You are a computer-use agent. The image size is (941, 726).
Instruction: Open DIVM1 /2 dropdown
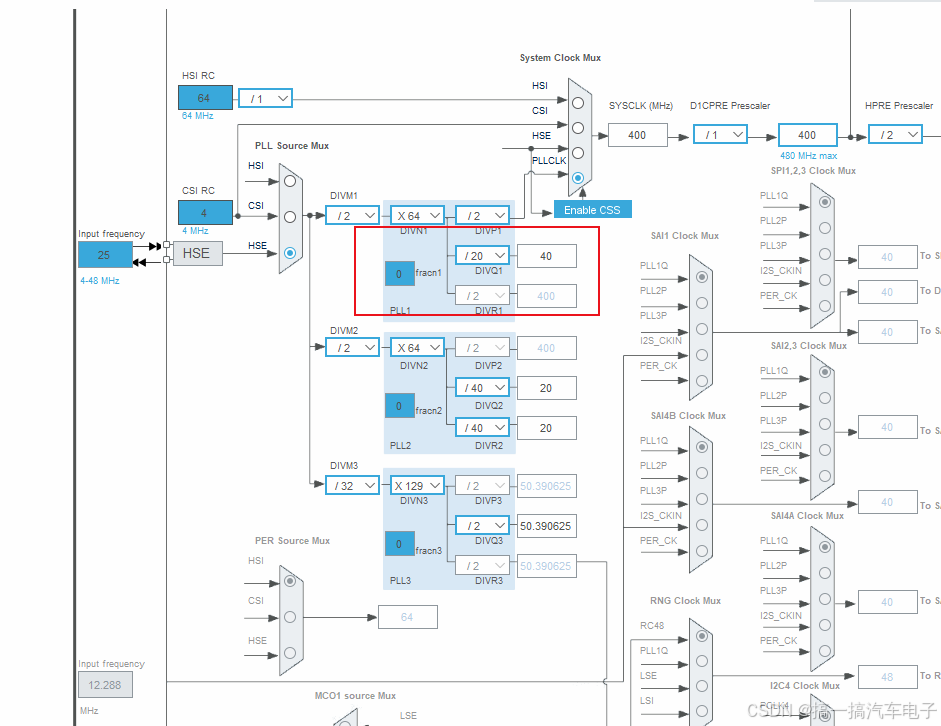pos(352,215)
